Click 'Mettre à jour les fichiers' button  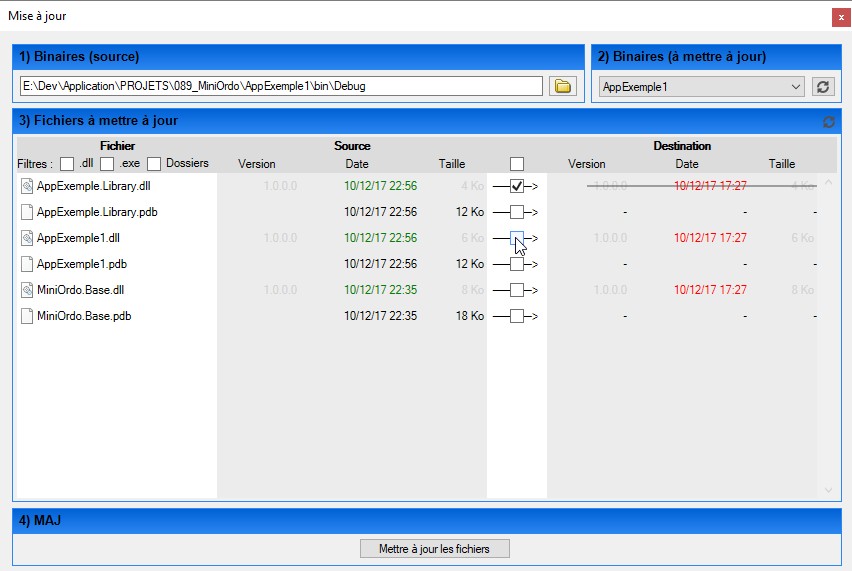[x=434, y=549]
